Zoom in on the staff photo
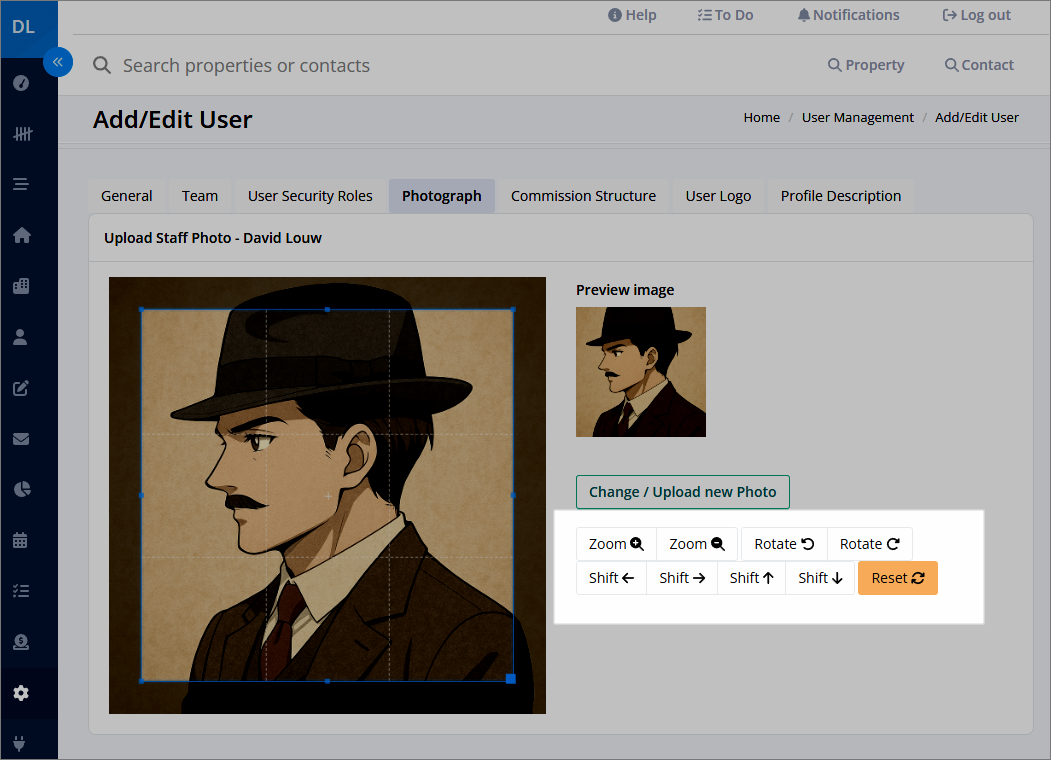1051x760 pixels. [x=616, y=544]
